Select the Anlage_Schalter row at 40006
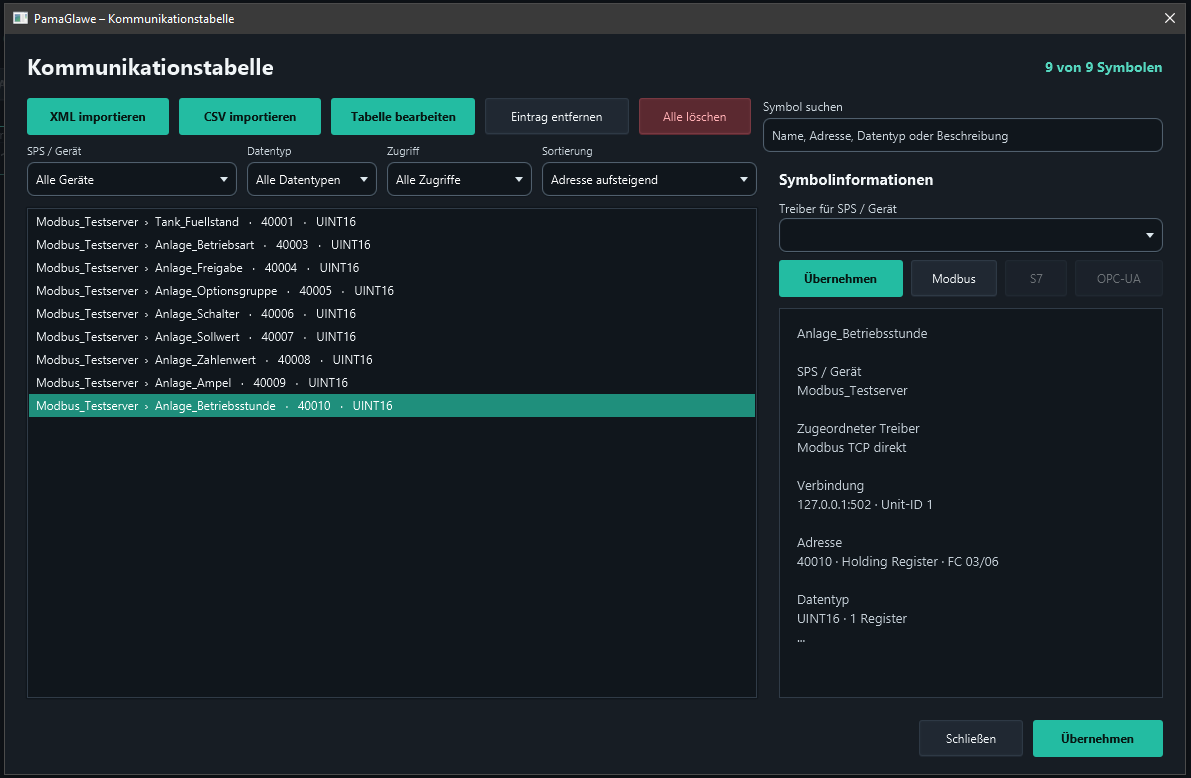This screenshot has height=778, width=1191. click(x=392, y=314)
